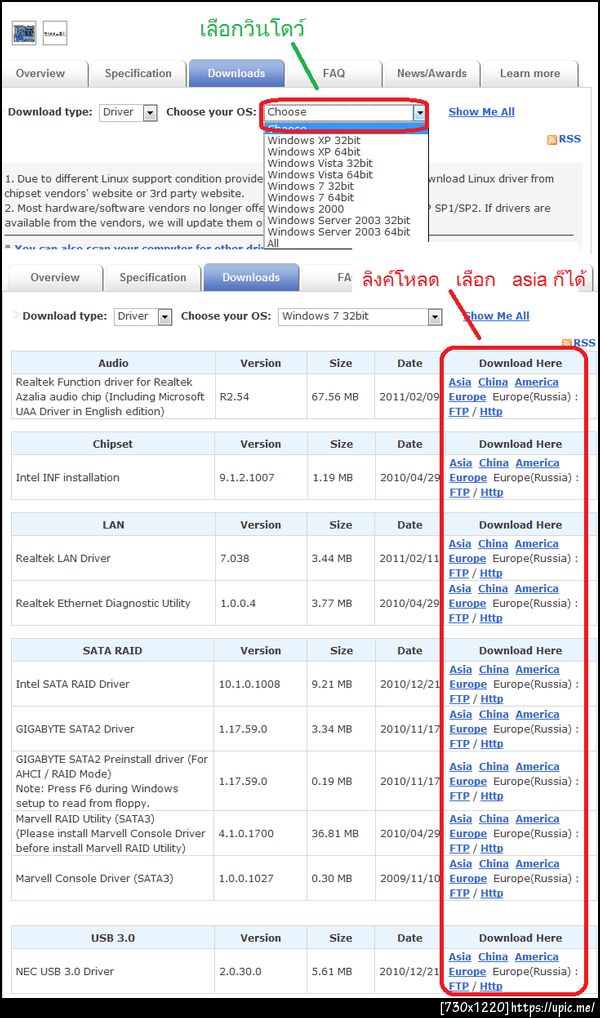Select All in the OS list
The image size is (600, 1018).
coord(273,243)
